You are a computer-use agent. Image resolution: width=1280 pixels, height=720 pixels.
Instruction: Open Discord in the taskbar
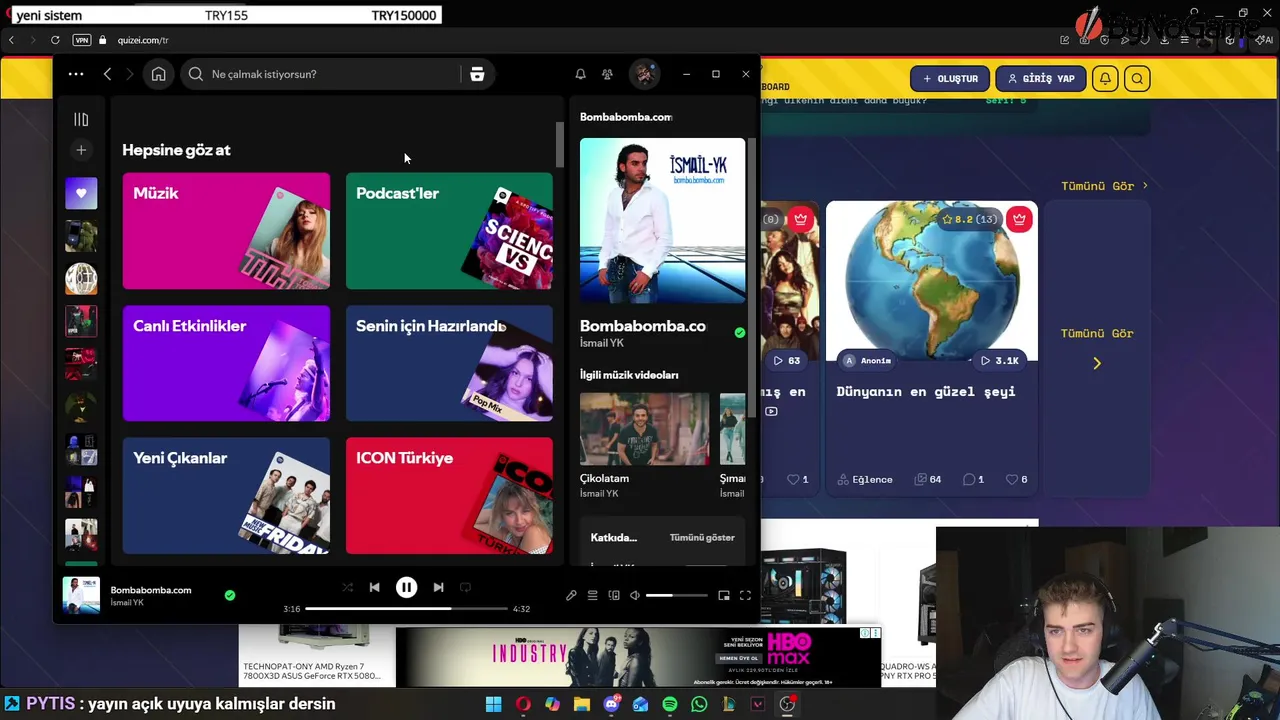[611, 704]
